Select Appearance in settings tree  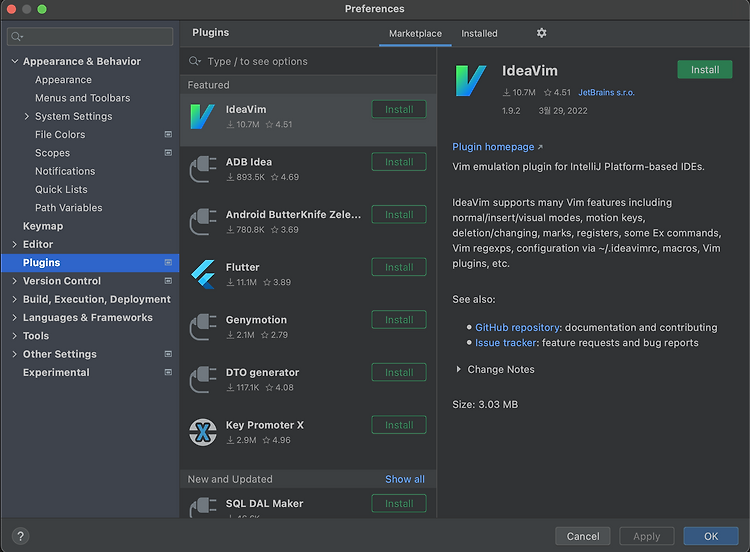click(63, 80)
